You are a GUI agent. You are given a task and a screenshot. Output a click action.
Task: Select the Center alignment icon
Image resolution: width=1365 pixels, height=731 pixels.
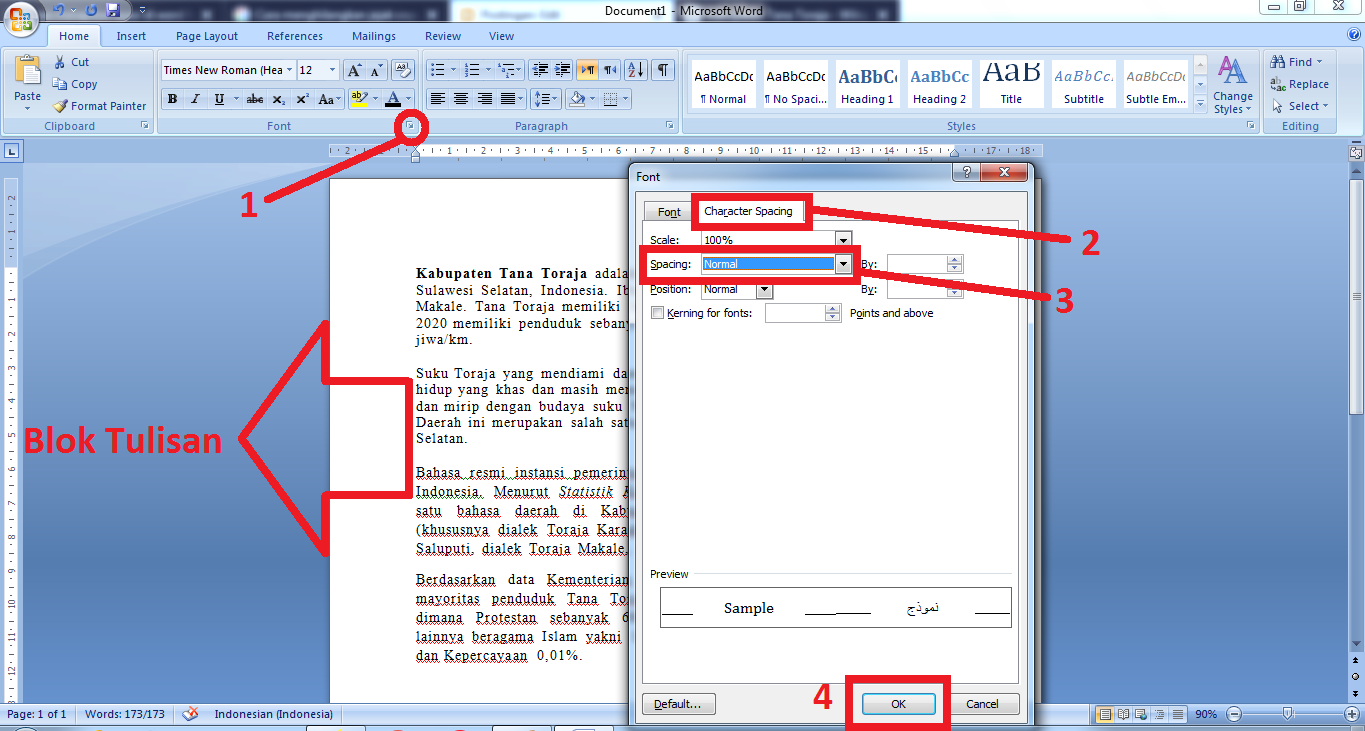461,98
